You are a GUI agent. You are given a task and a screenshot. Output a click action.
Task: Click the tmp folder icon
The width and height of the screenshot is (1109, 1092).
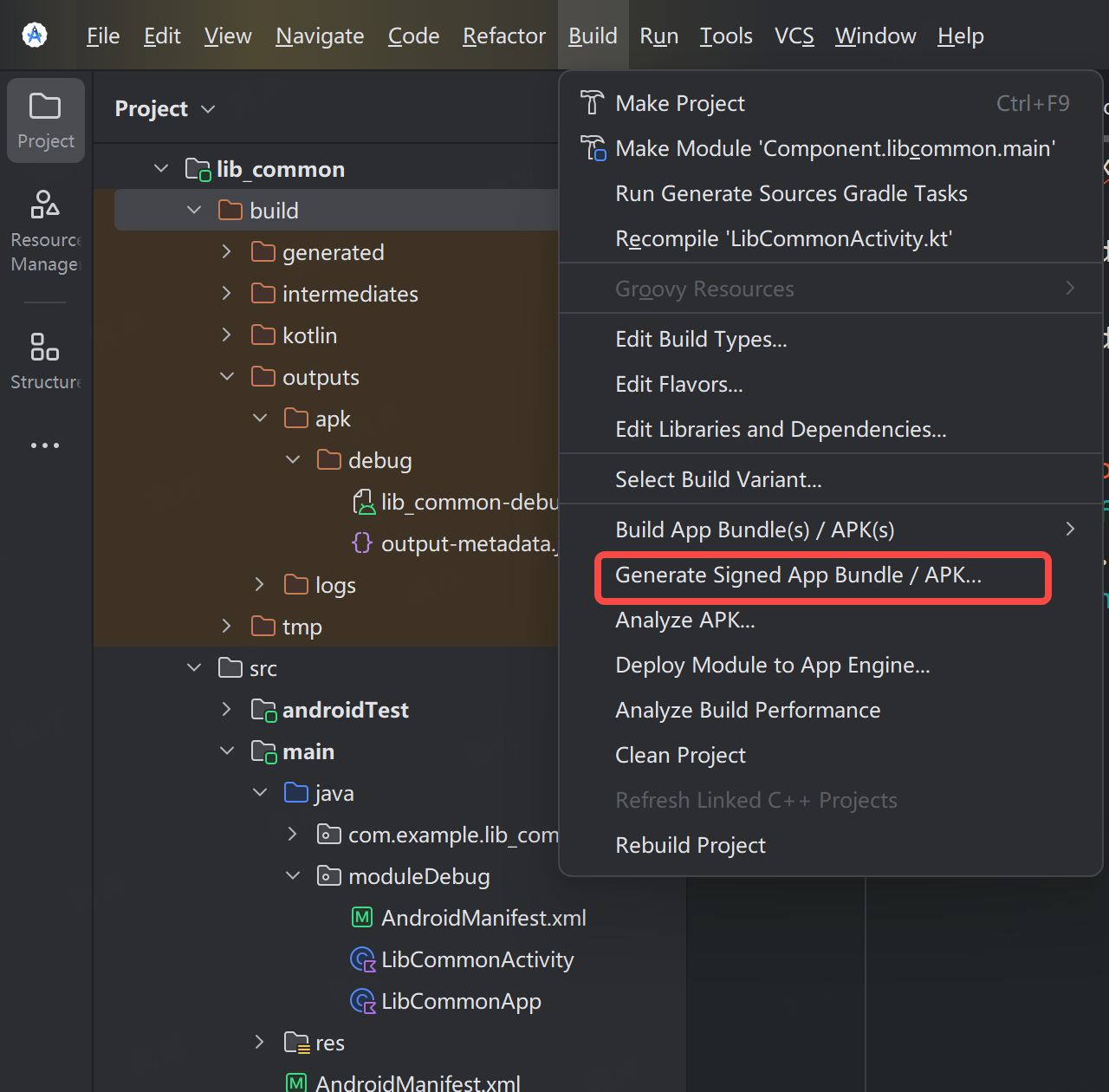click(x=263, y=627)
